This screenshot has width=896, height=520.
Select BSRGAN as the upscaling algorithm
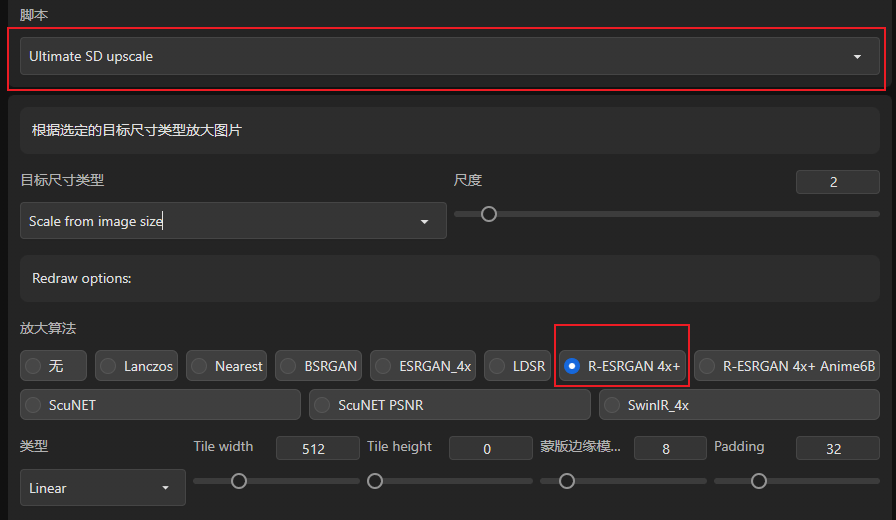[x=318, y=366]
